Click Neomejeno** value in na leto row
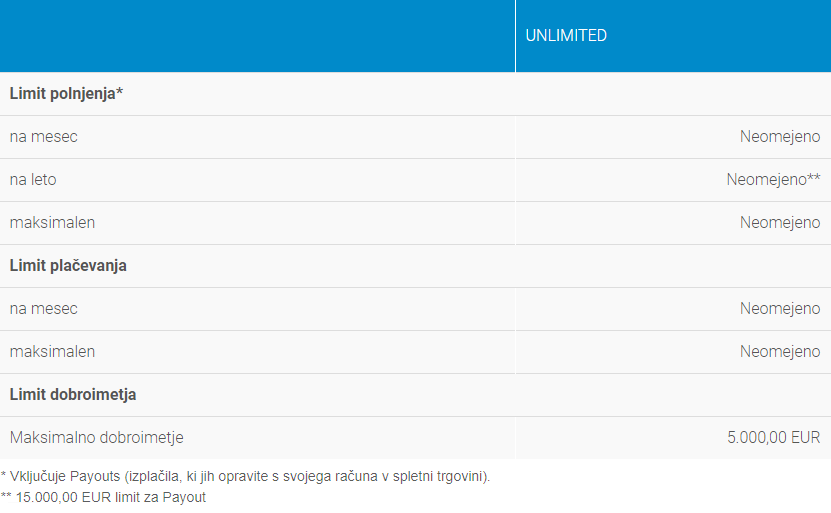831x513 pixels. [773, 180]
